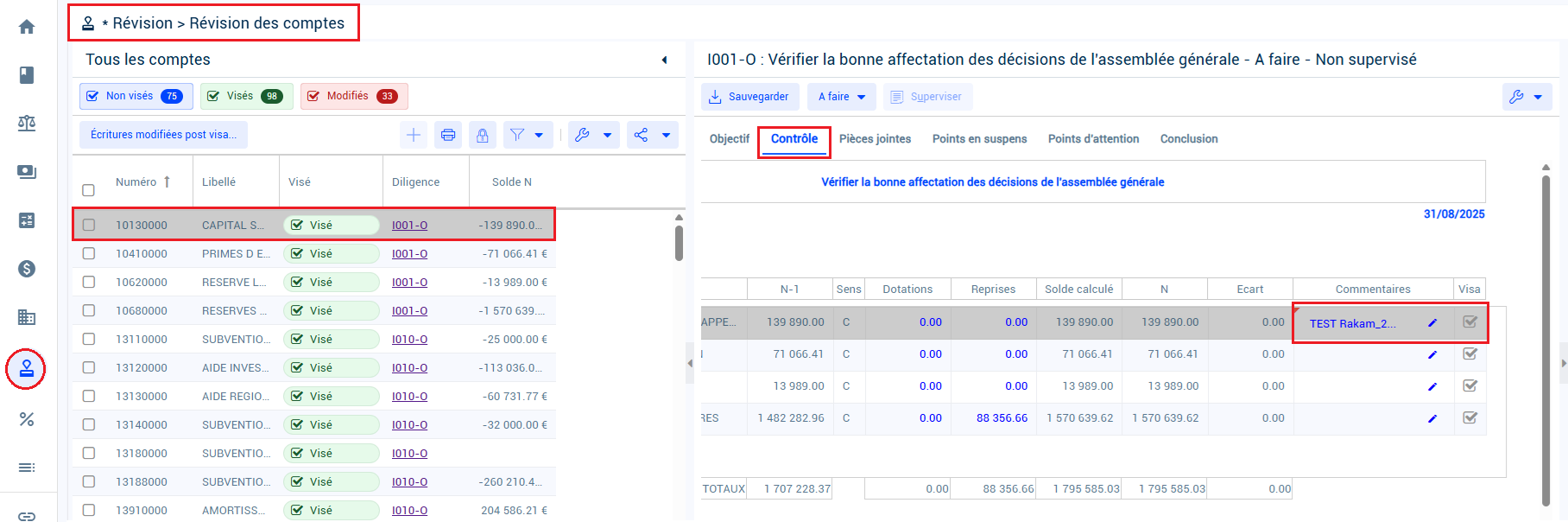Toggle the Modifiés filter
The height and width of the screenshot is (522, 1568).
click(x=354, y=96)
